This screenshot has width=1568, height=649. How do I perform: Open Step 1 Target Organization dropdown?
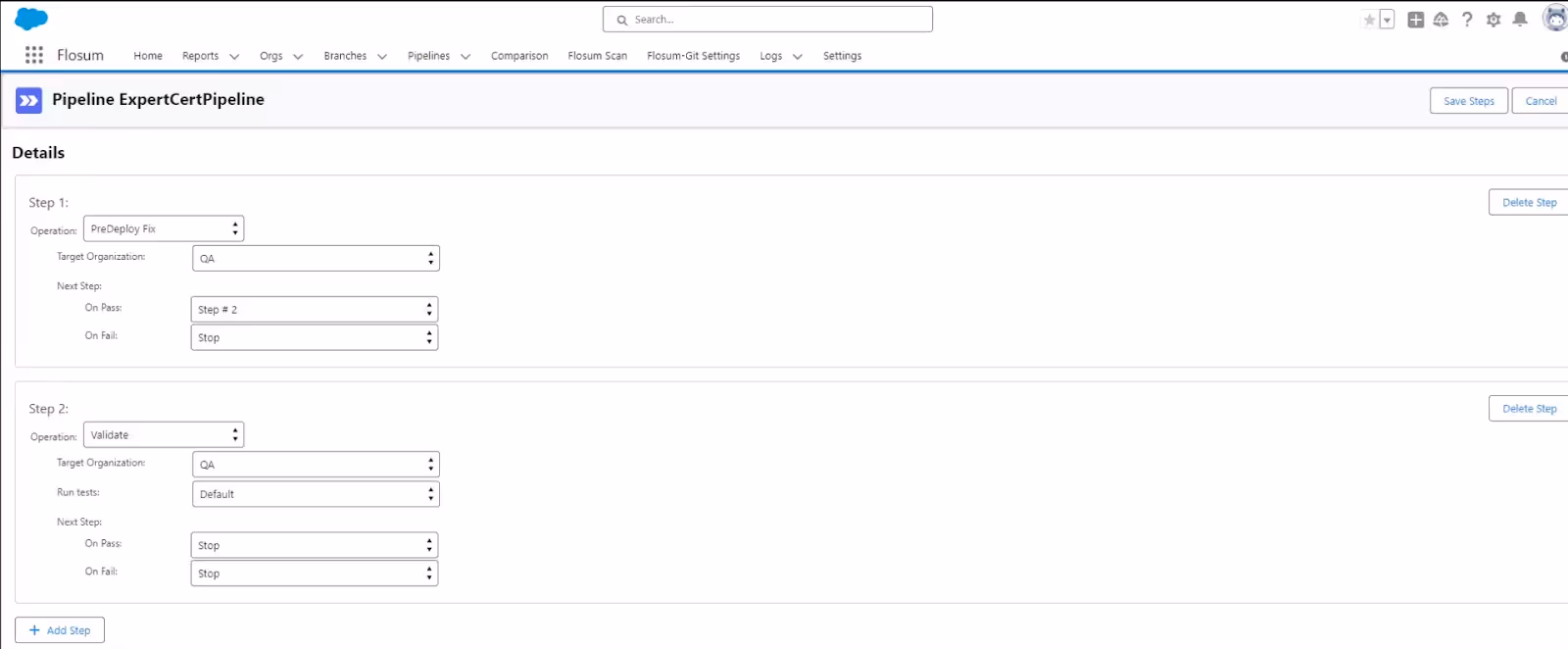[316, 258]
